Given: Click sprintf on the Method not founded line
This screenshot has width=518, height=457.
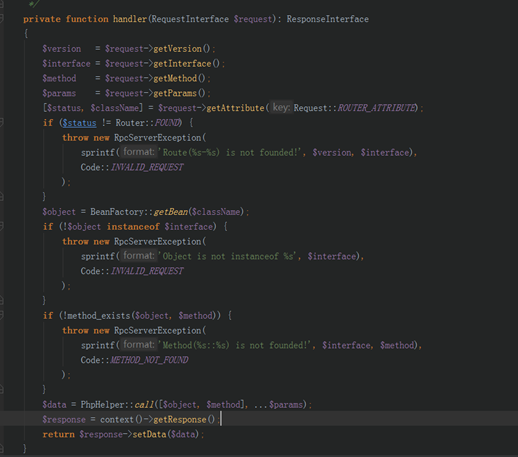Looking at the screenshot, I should (98, 345).
